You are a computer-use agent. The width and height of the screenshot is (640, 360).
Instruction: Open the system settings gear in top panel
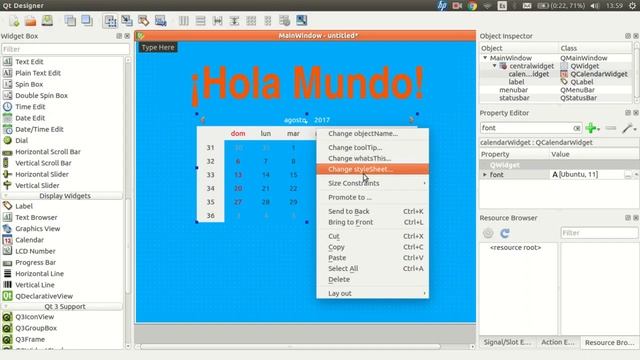pyautogui.click(x=632, y=6)
